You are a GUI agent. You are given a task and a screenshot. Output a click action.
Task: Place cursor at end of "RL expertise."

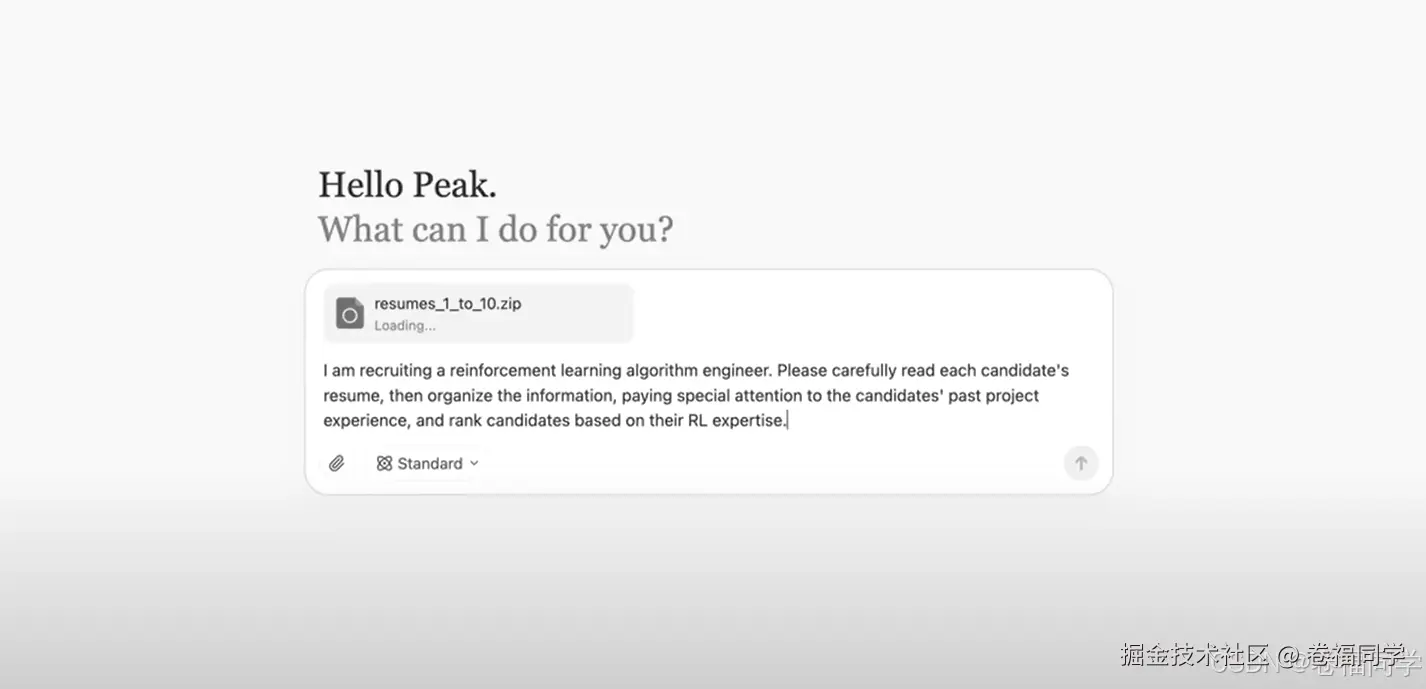[x=788, y=421]
